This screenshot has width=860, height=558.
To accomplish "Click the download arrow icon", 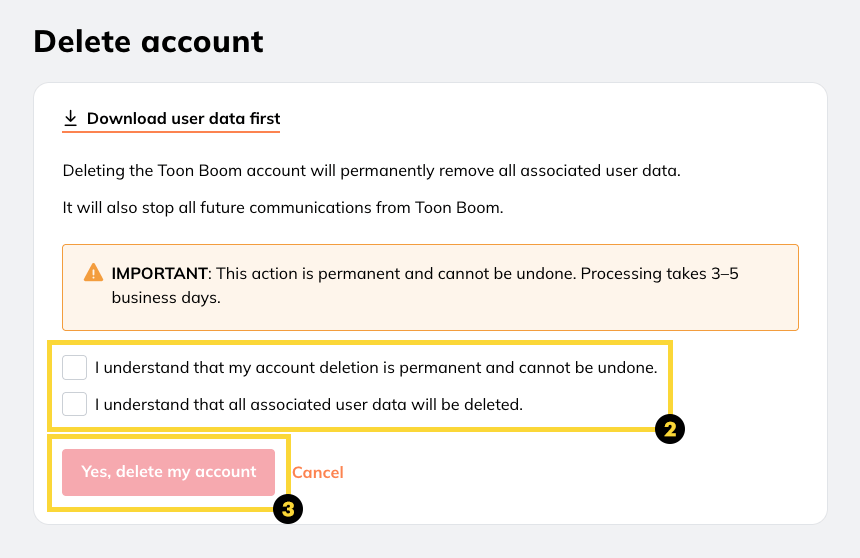I will [x=70, y=118].
